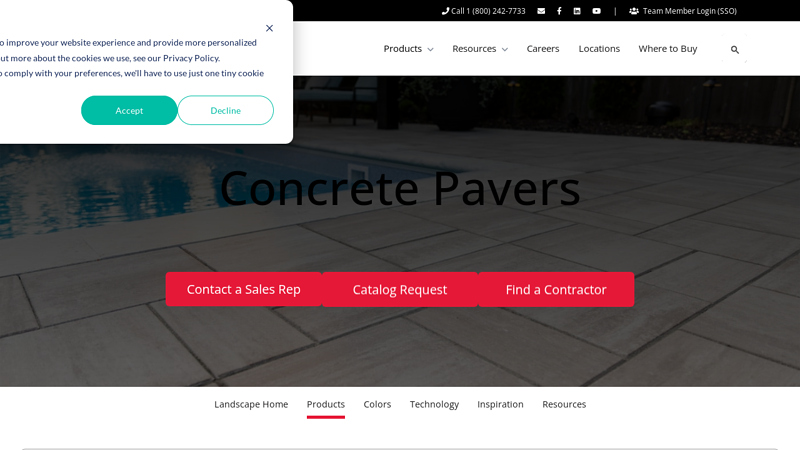The image size is (800, 450).
Task: Click the search magnifier icon
Action: coord(735,49)
